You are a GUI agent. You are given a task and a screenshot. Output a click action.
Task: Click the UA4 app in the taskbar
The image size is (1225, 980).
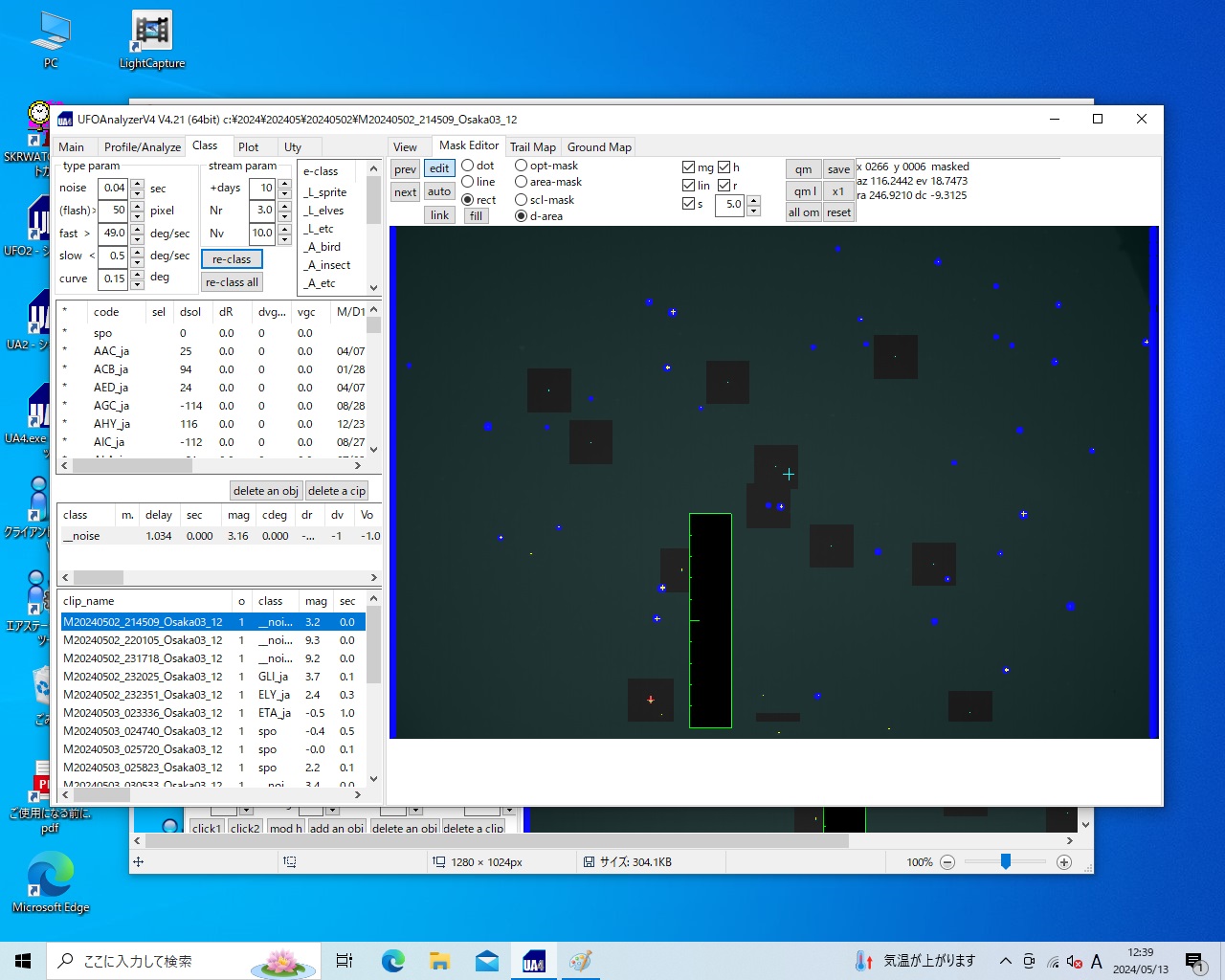pyautogui.click(x=533, y=961)
